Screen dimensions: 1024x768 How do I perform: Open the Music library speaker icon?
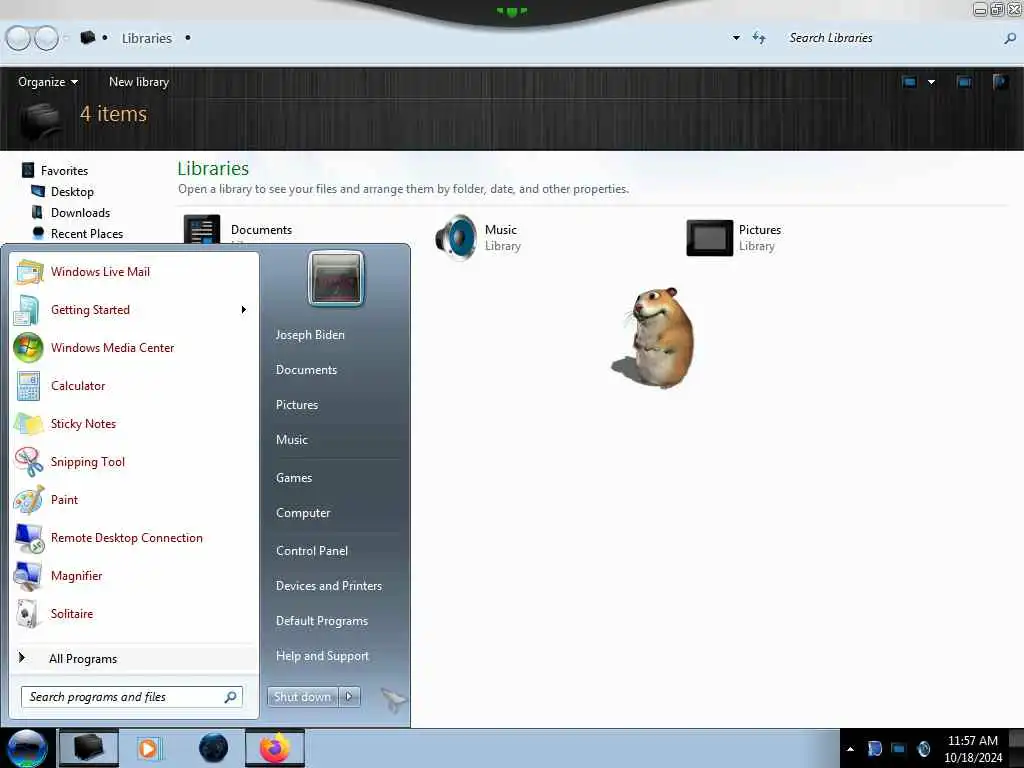(x=456, y=237)
